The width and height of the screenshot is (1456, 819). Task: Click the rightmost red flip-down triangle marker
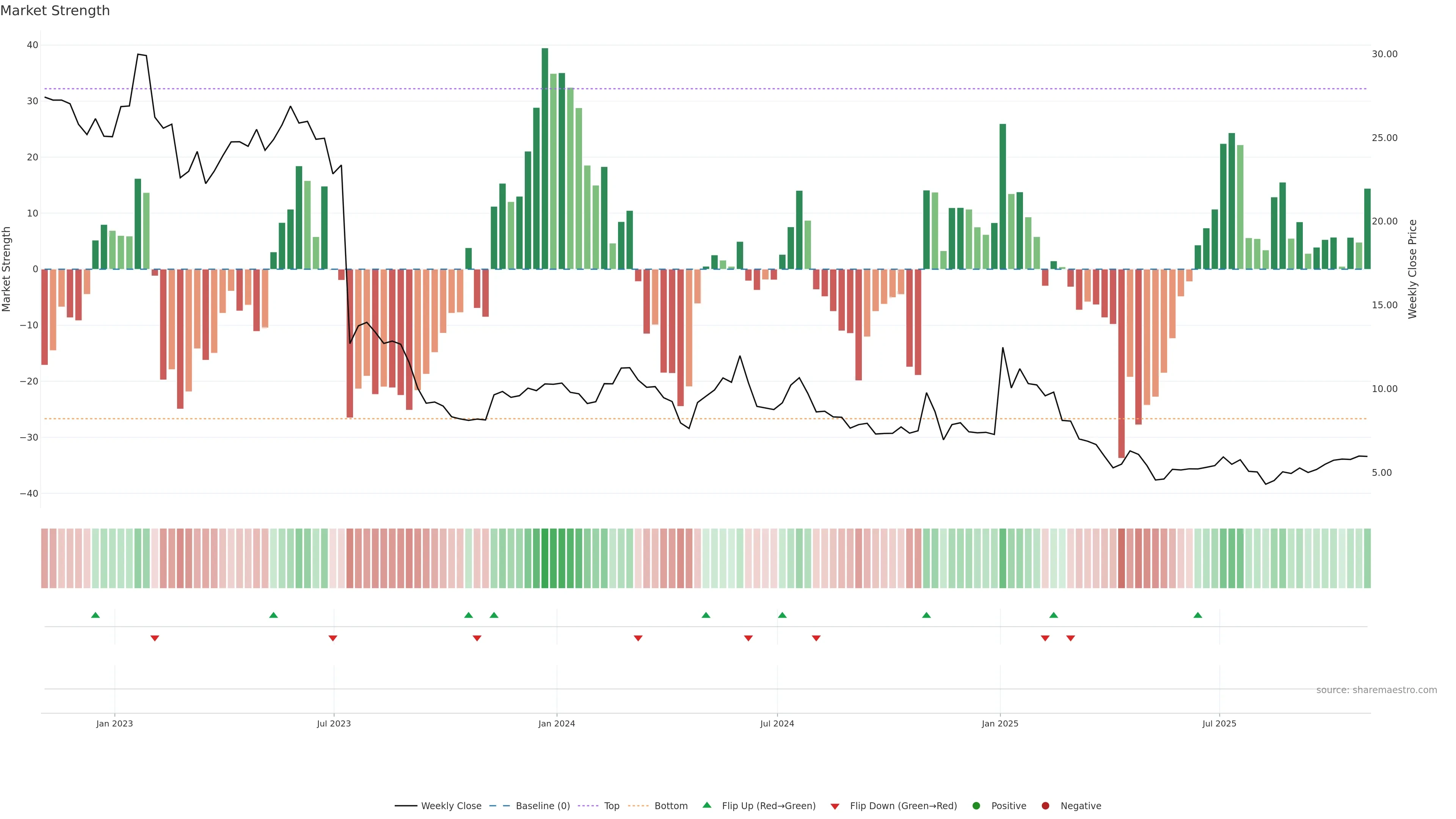click(1070, 638)
